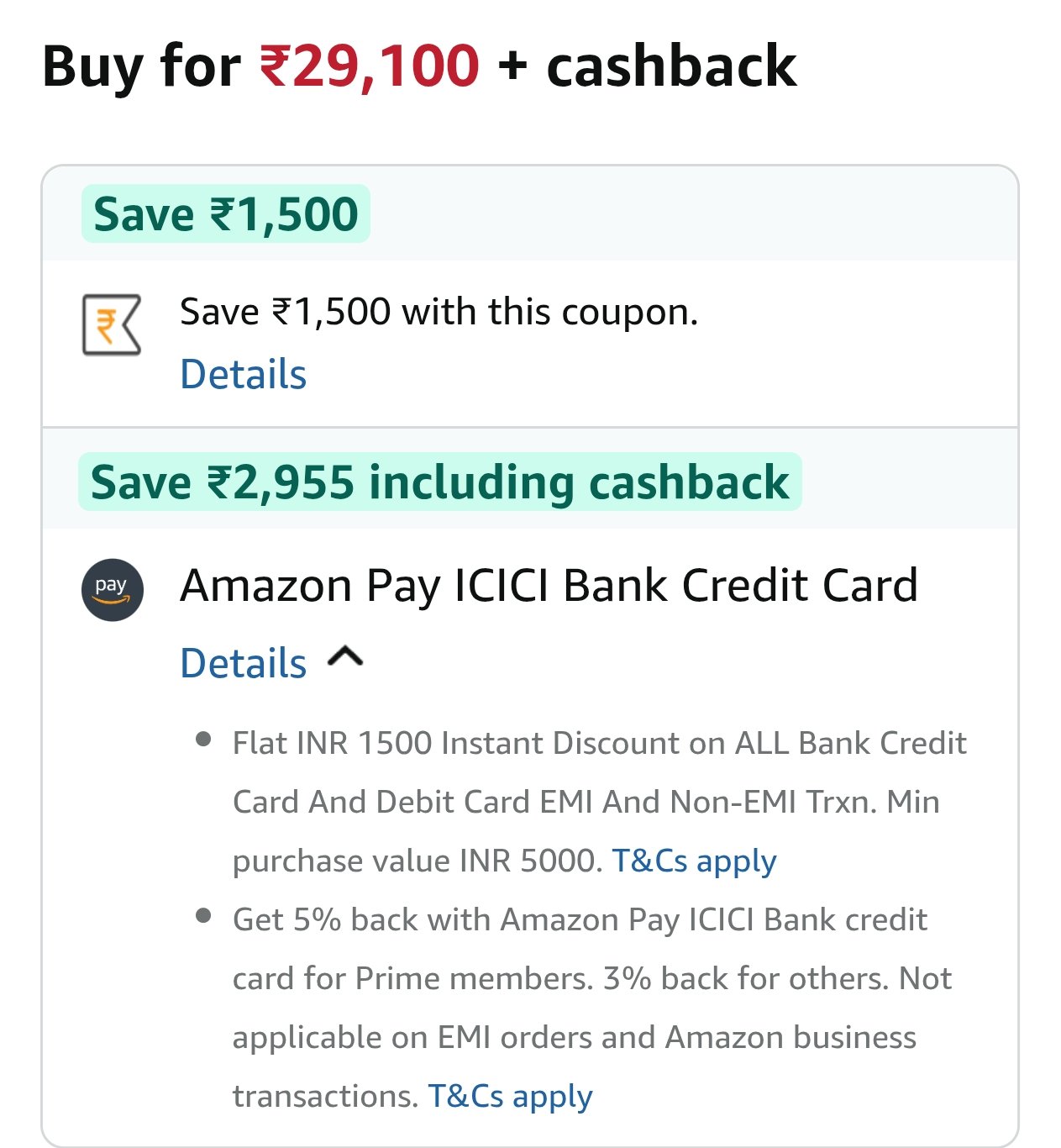The height and width of the screenshot is (1148, 1061).
Task: Click the bullet dot before Get 5% back
Action: point(202,915)
